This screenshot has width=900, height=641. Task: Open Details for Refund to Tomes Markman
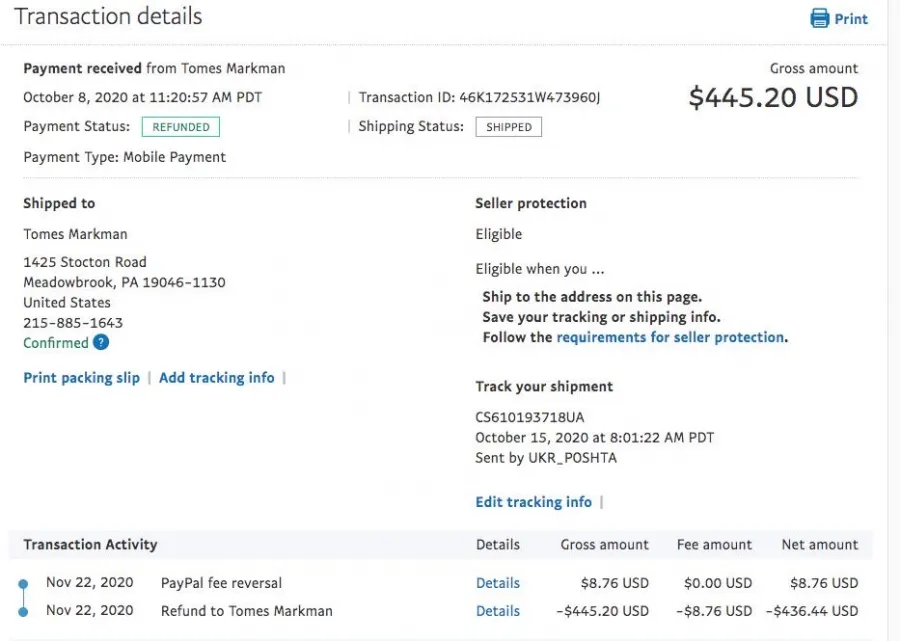(x=498, y=611)
